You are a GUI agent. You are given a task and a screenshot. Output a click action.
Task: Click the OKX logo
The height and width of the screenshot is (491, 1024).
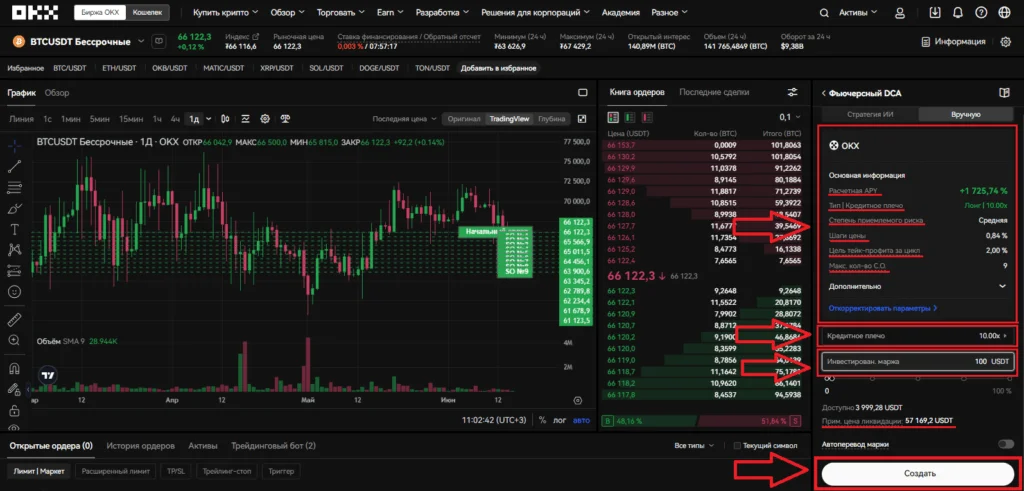point(35,12)
